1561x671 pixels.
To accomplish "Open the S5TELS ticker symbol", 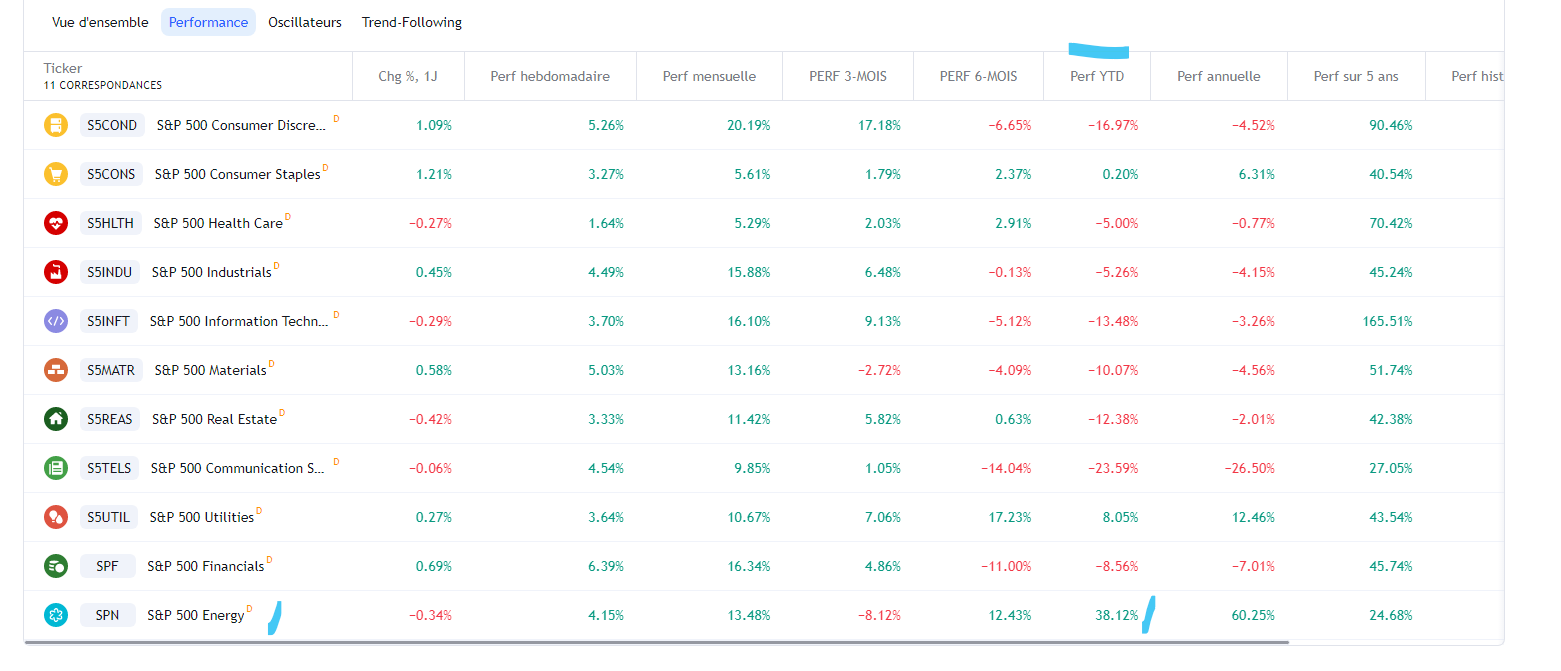I will [109, 468].
